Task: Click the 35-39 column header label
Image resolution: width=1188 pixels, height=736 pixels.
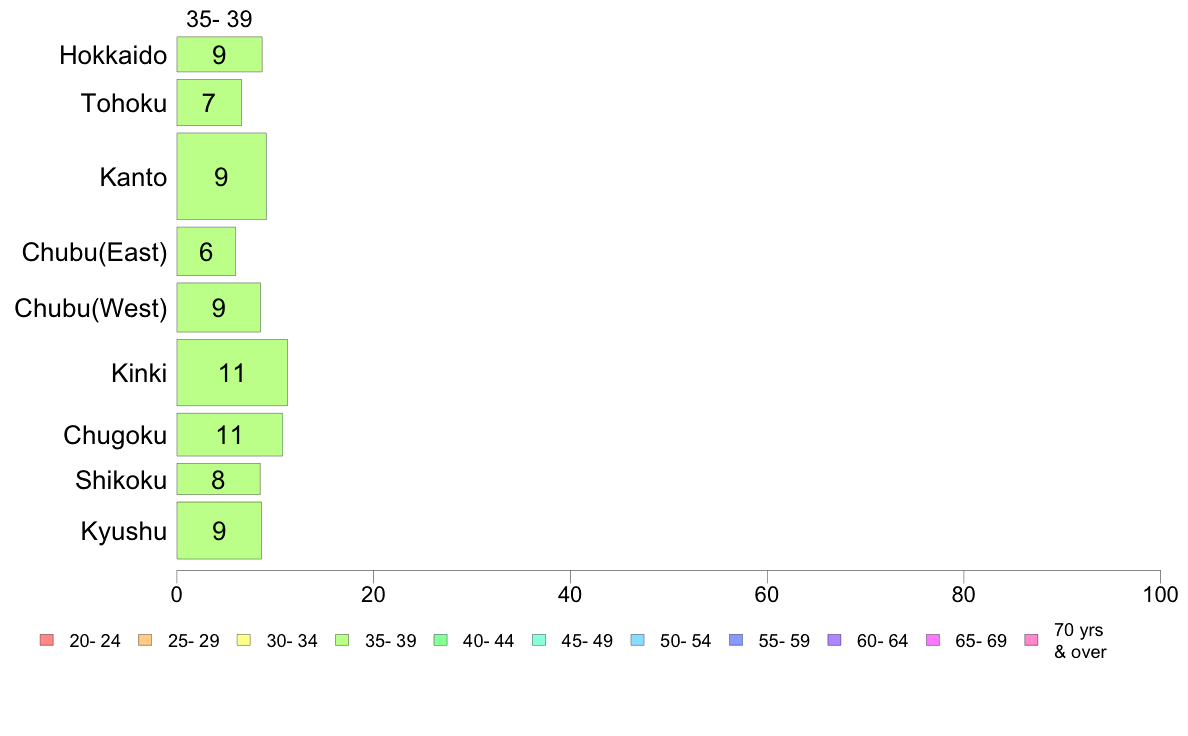Action: tap(219, 19)
